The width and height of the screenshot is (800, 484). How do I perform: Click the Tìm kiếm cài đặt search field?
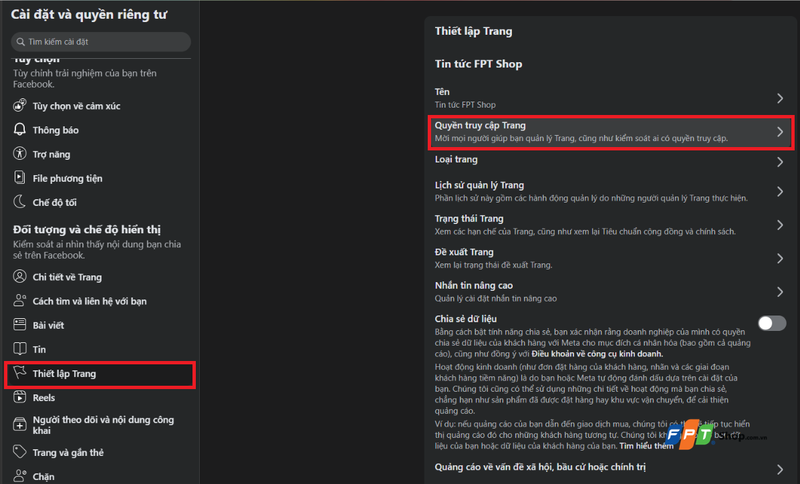[101, 42]
